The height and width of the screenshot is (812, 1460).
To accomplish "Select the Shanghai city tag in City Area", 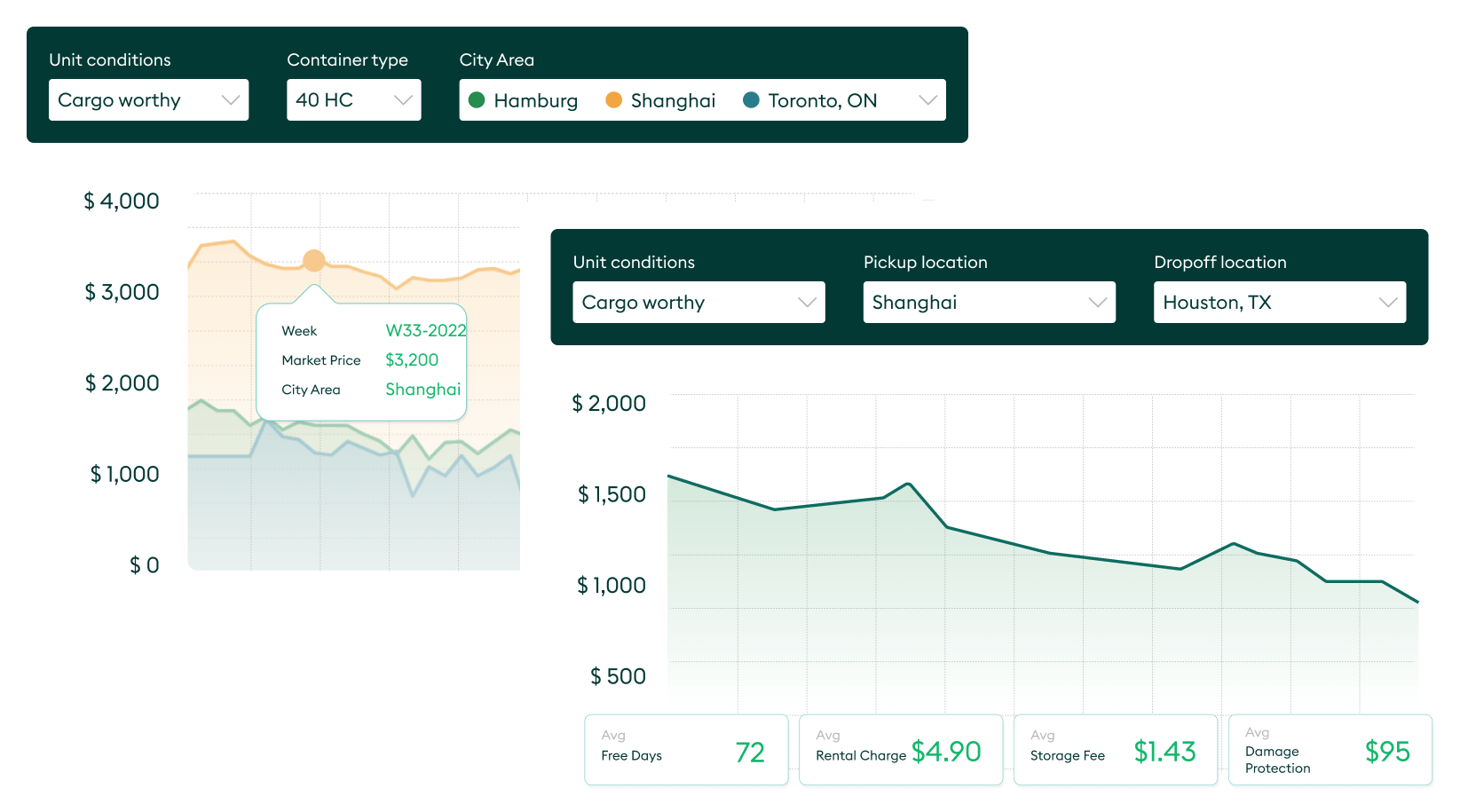I will click(660, 100).
